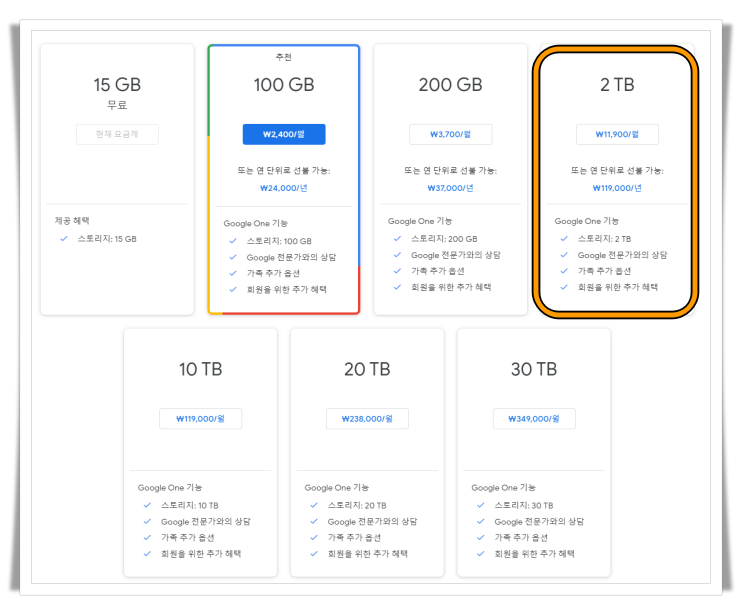Click 가족 추가 옵션 in 100 GB card

point(273,273)
